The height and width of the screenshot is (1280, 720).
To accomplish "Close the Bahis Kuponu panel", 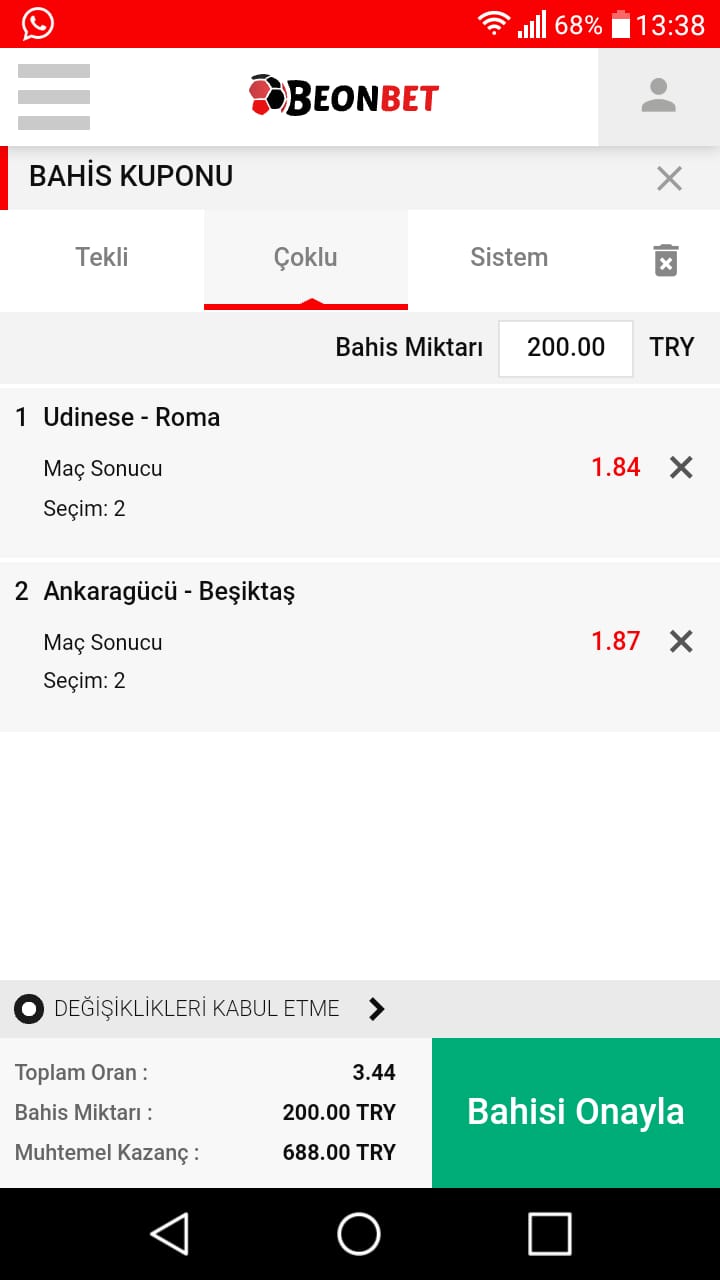I will click(669, 178).
